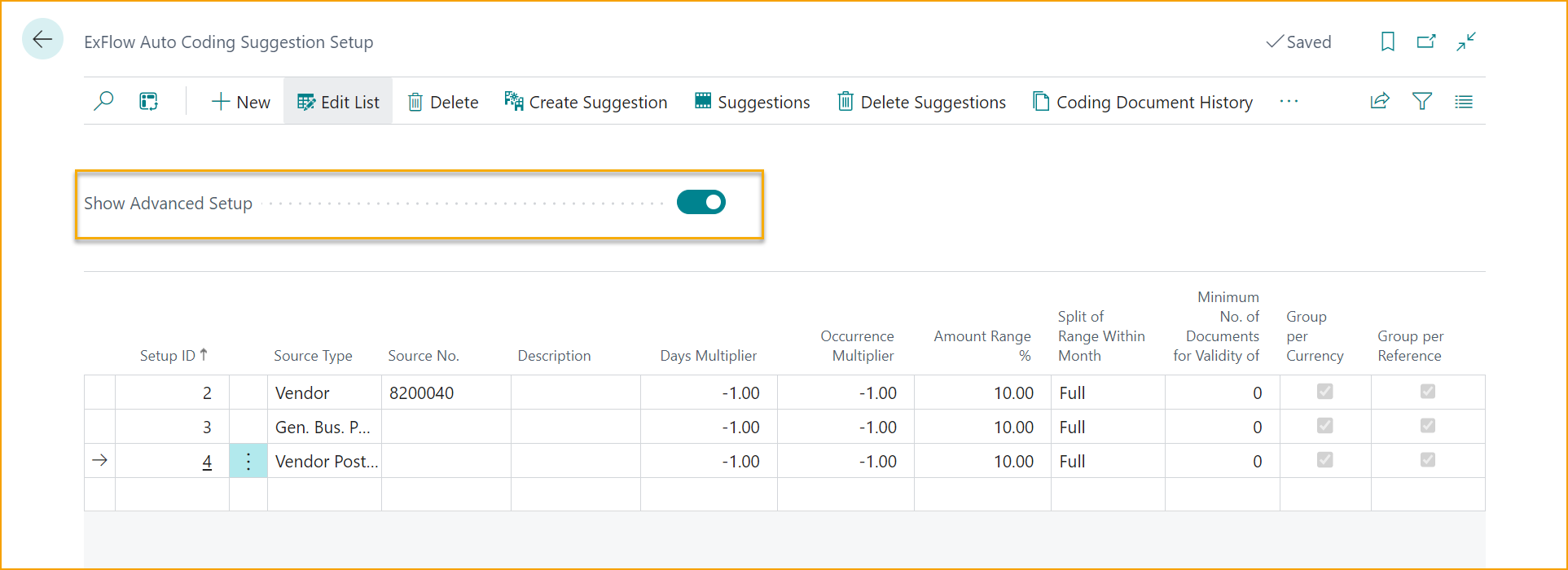The height and width of the screenshot is (570, 1568).
Task: Bookmark this page
Action: pyautogui.click(x=1388, y=42)
